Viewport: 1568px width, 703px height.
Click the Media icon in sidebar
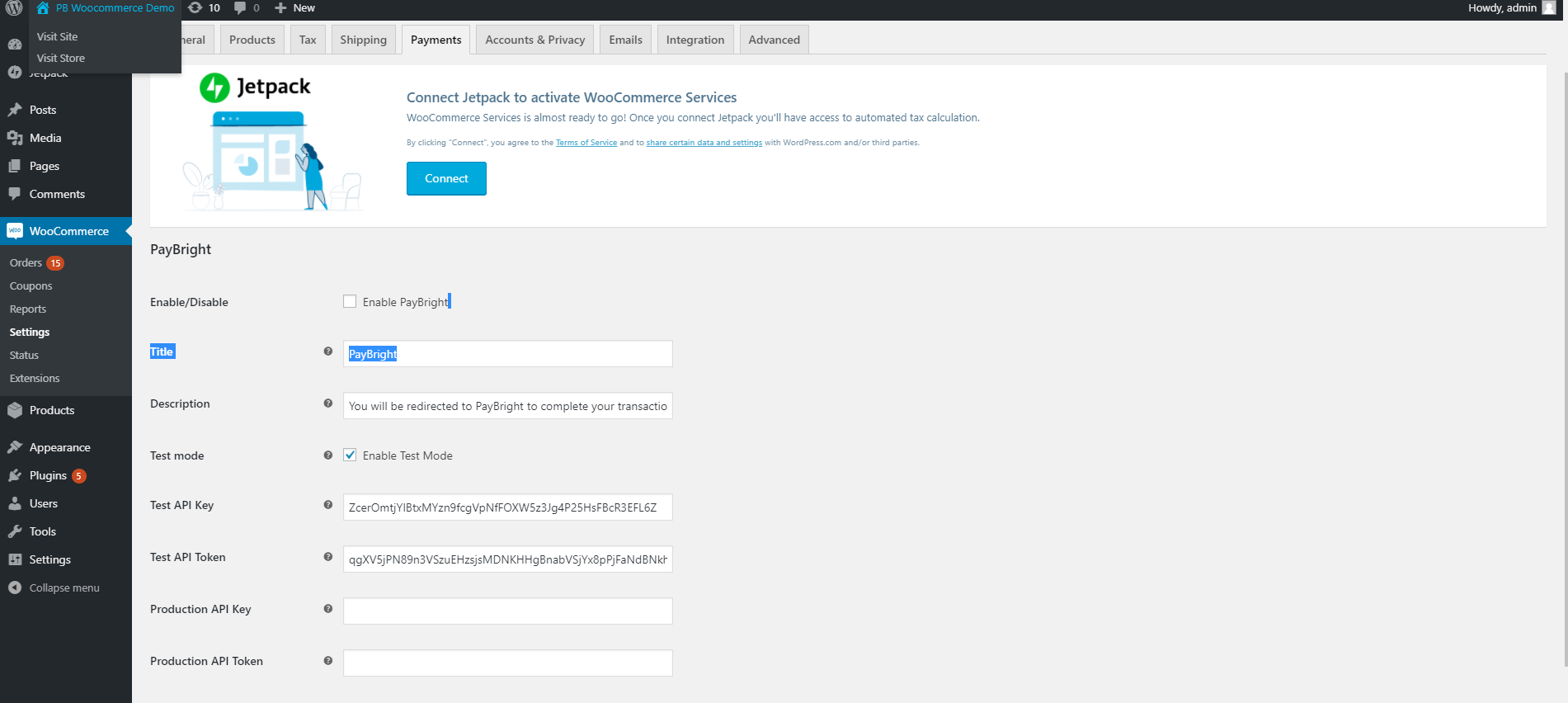point(15,138)
